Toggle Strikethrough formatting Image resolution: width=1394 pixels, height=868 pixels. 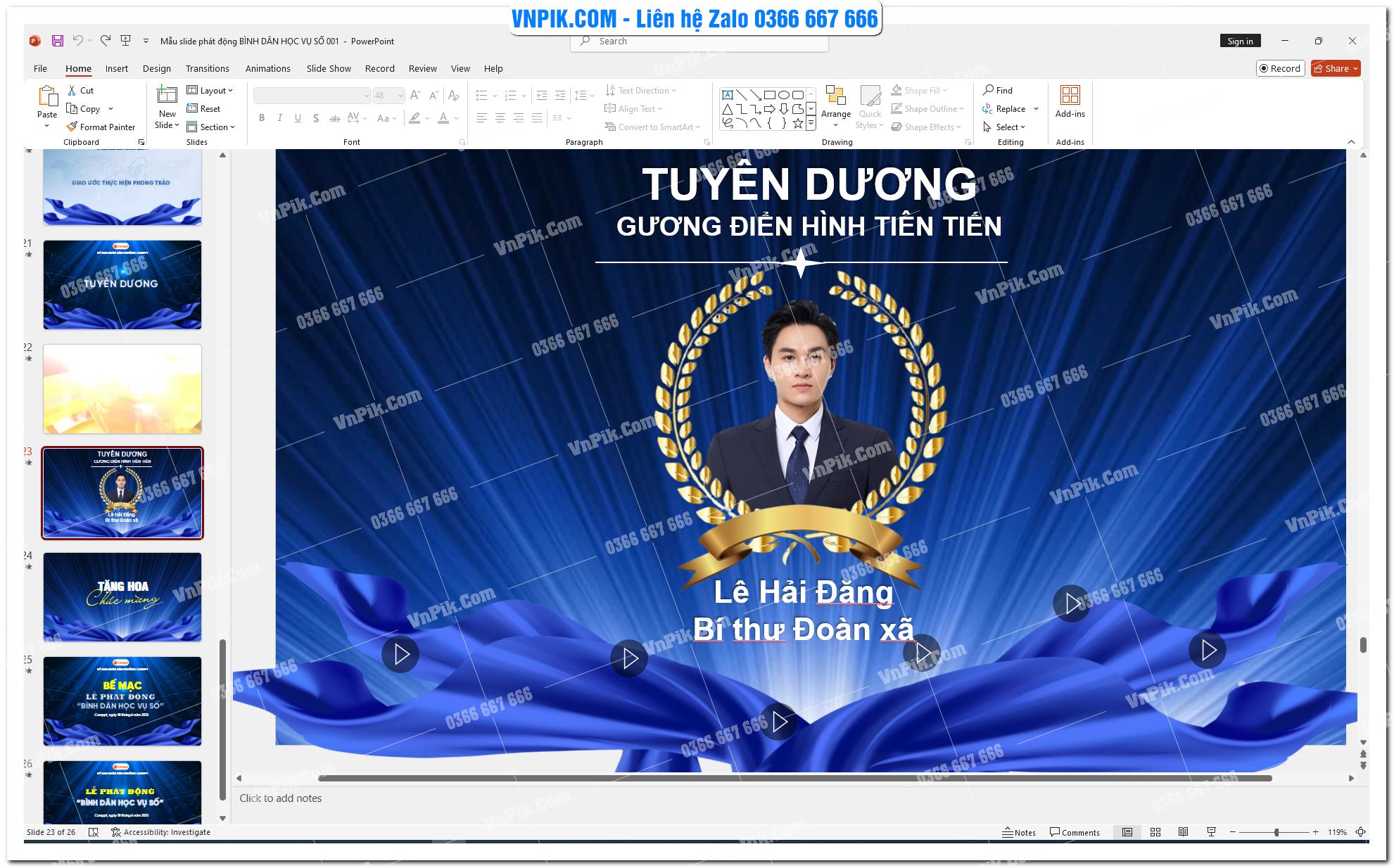click(334, 117)
